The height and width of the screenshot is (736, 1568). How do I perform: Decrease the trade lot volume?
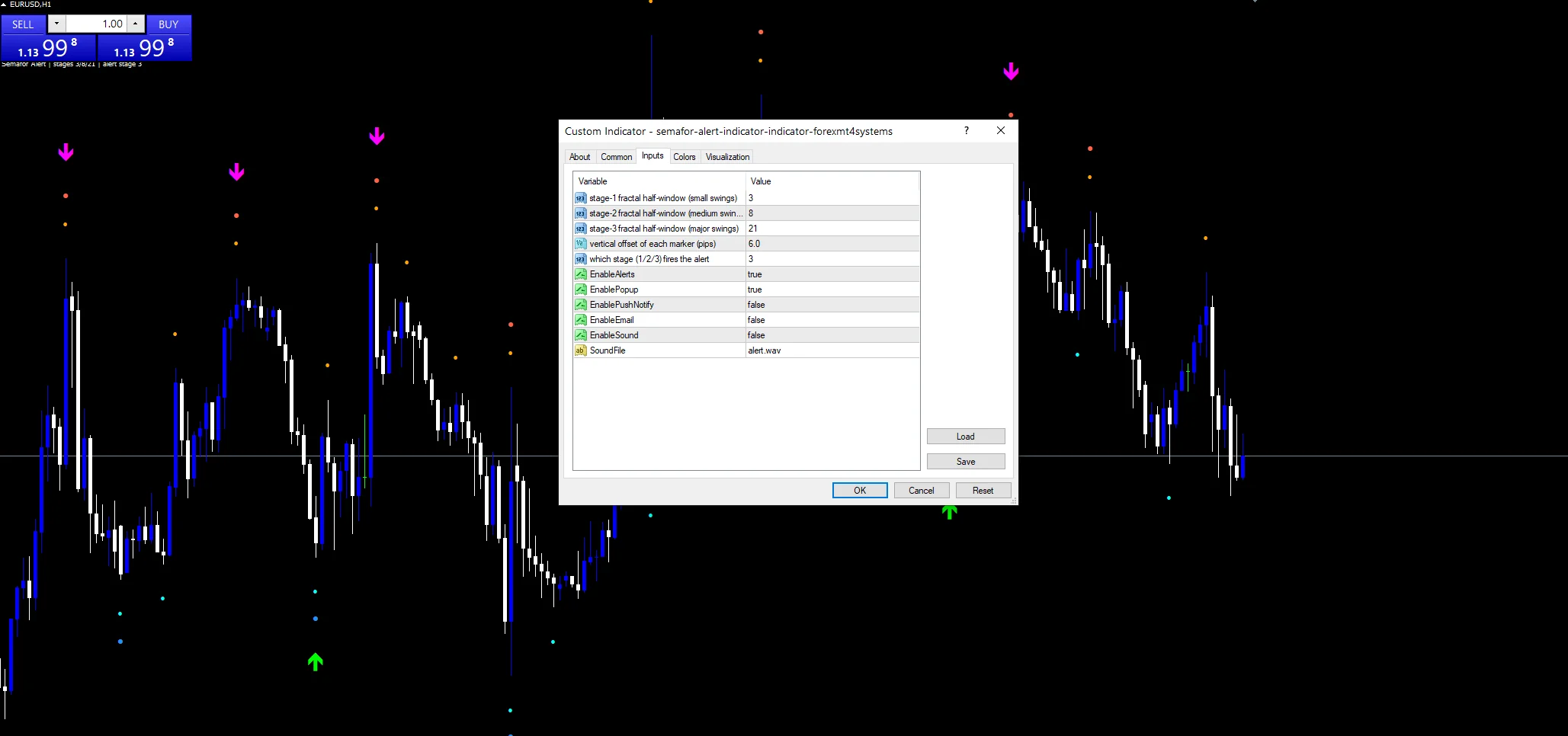[x=56, y=24]
